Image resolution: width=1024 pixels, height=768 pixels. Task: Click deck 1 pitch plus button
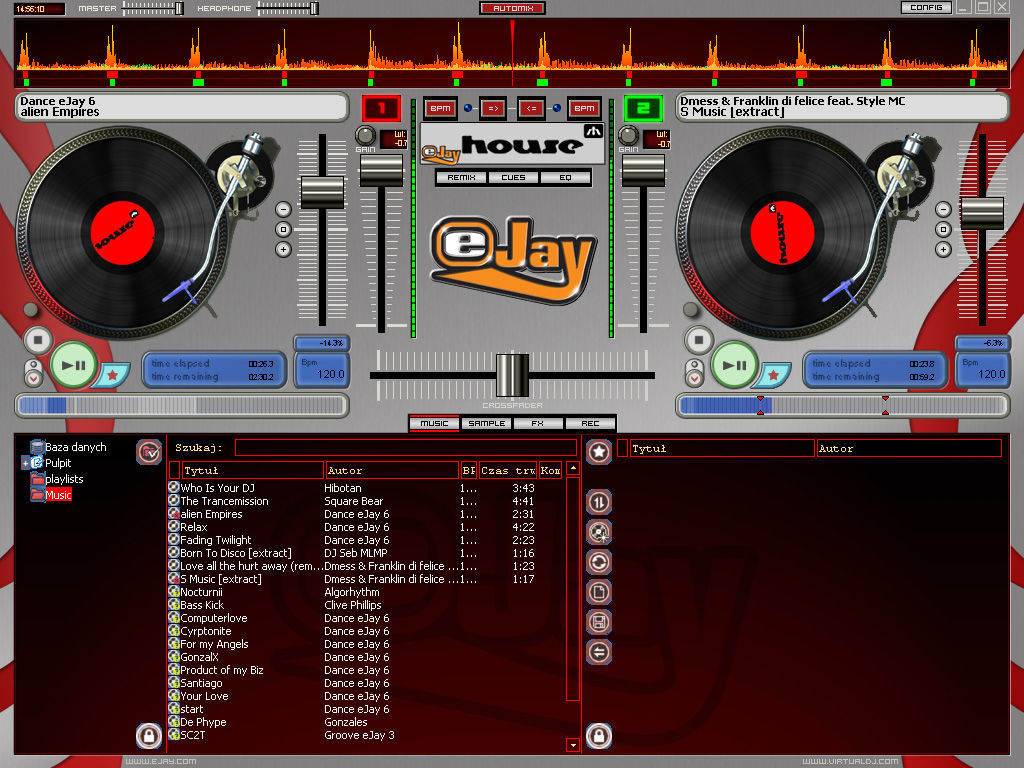point(283,249)
